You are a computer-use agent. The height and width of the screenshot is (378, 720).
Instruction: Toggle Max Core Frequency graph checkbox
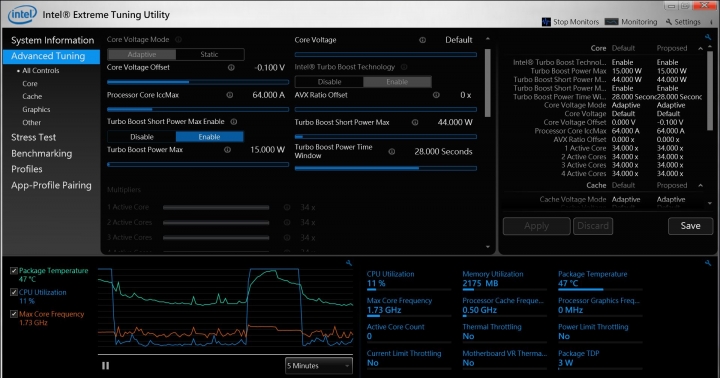point(14,314)
